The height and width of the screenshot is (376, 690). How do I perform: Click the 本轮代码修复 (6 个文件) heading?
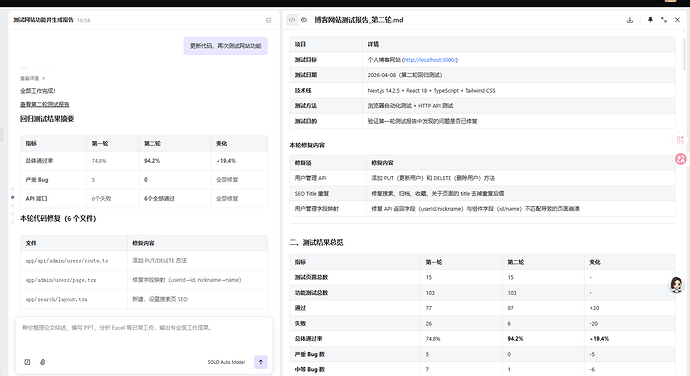[58, 218]
